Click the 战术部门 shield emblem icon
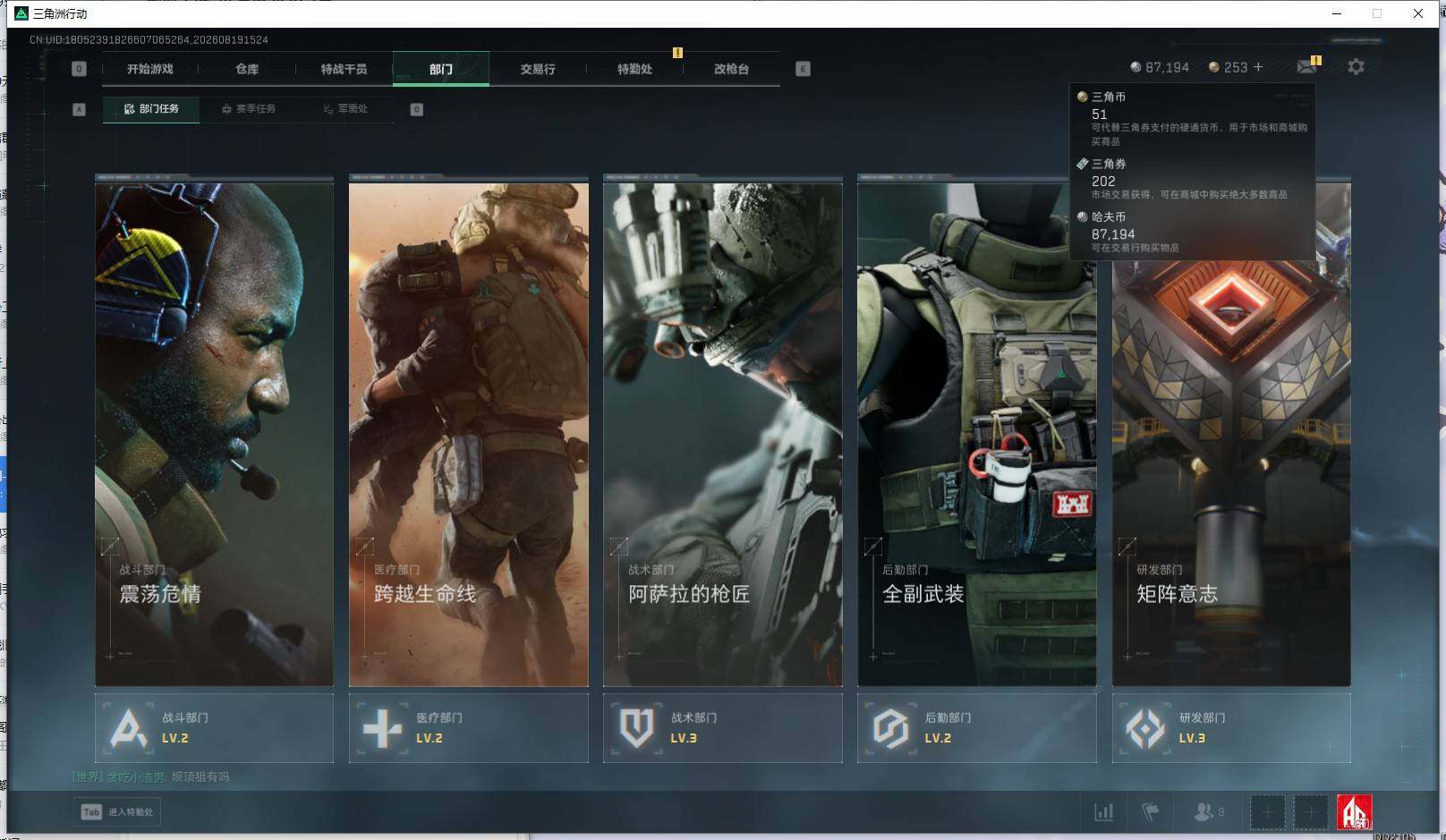 click(636, 728)
